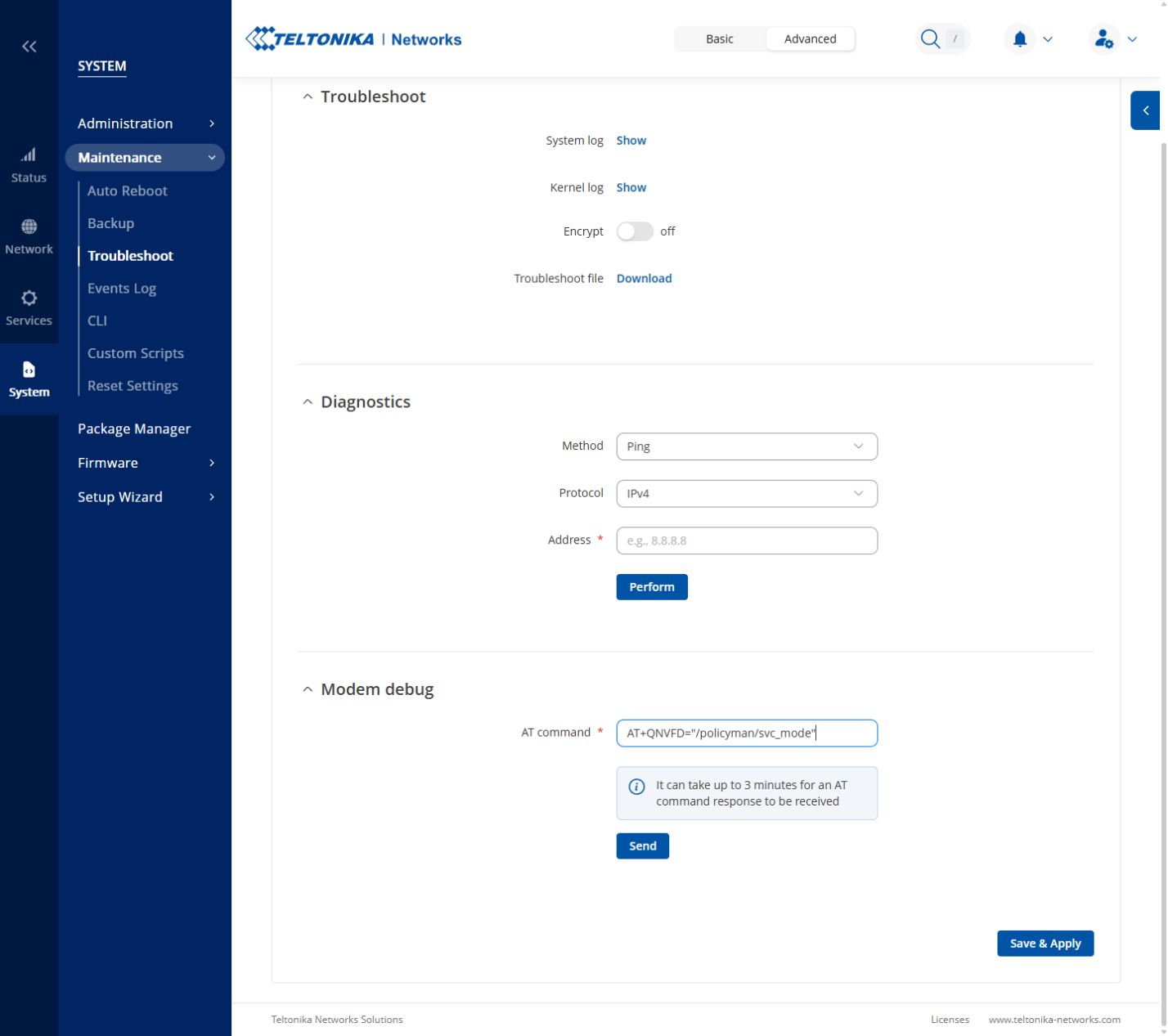
Task: Collapse the Modem debug section
Action: 308,690
